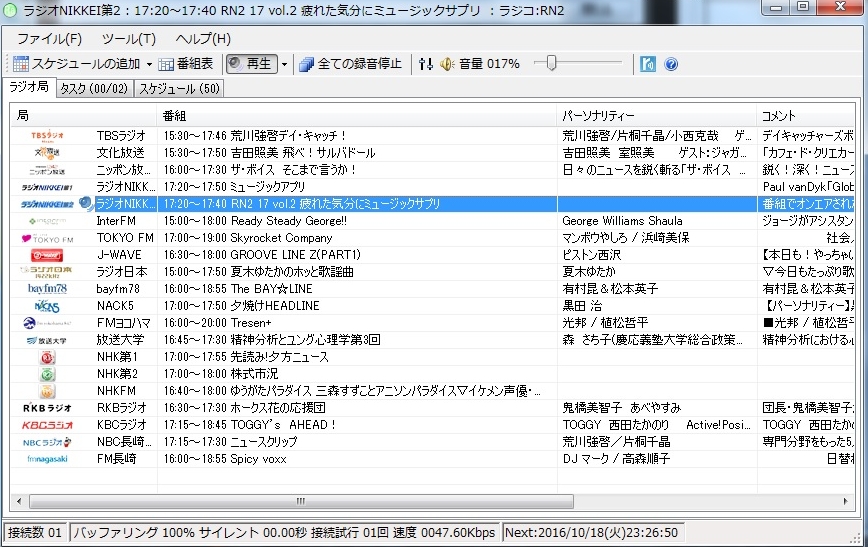
Task: Switch to the ラジオ局 tab
Action: pos(29,87)
